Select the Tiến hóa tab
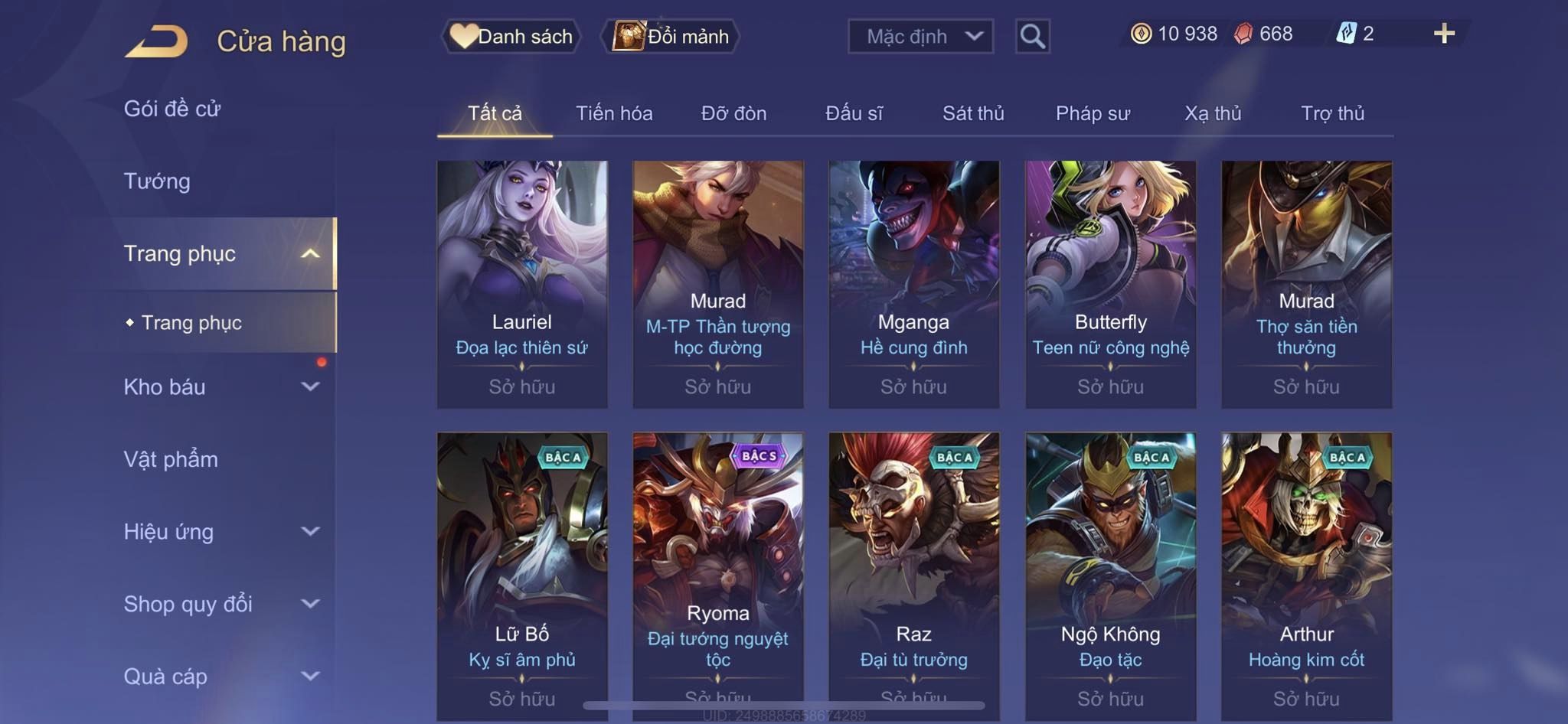This screenshot has height=724, width=1568. (614, 113)
